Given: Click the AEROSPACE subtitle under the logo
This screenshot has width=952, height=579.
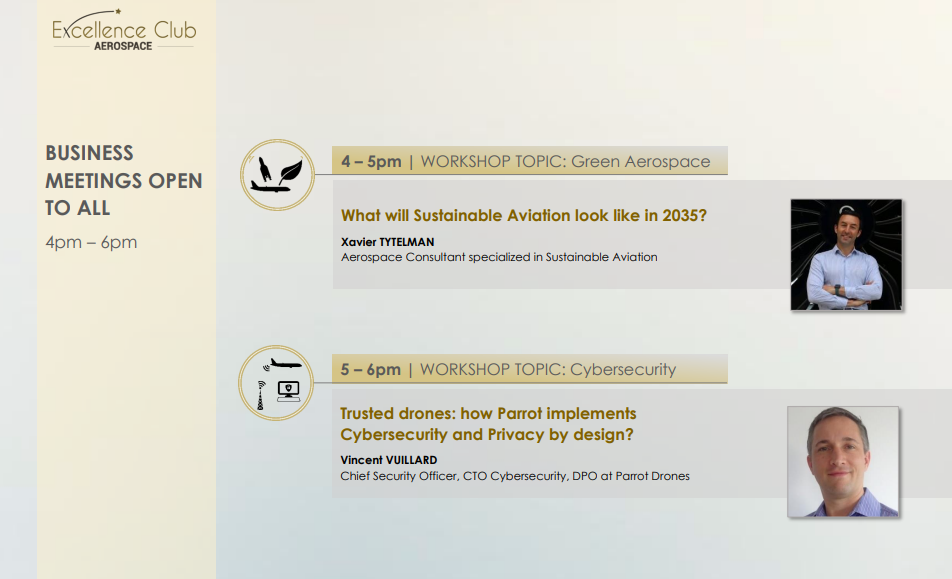Looking at the screenshot, I should 124,46.
